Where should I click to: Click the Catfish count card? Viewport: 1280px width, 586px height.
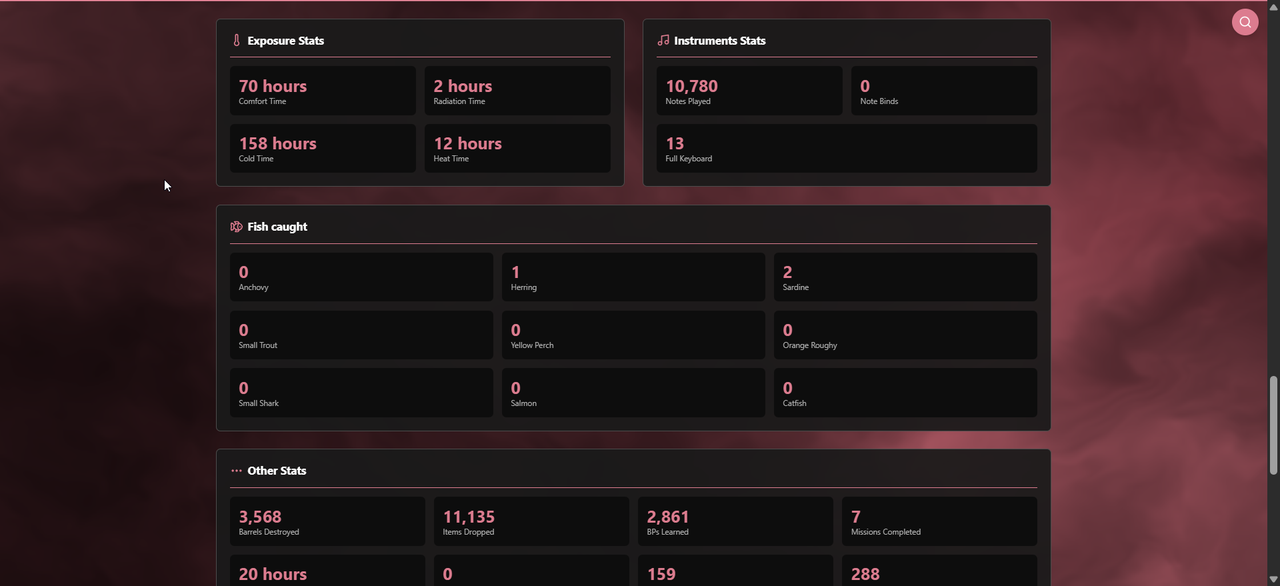click(x=905, y=393)
